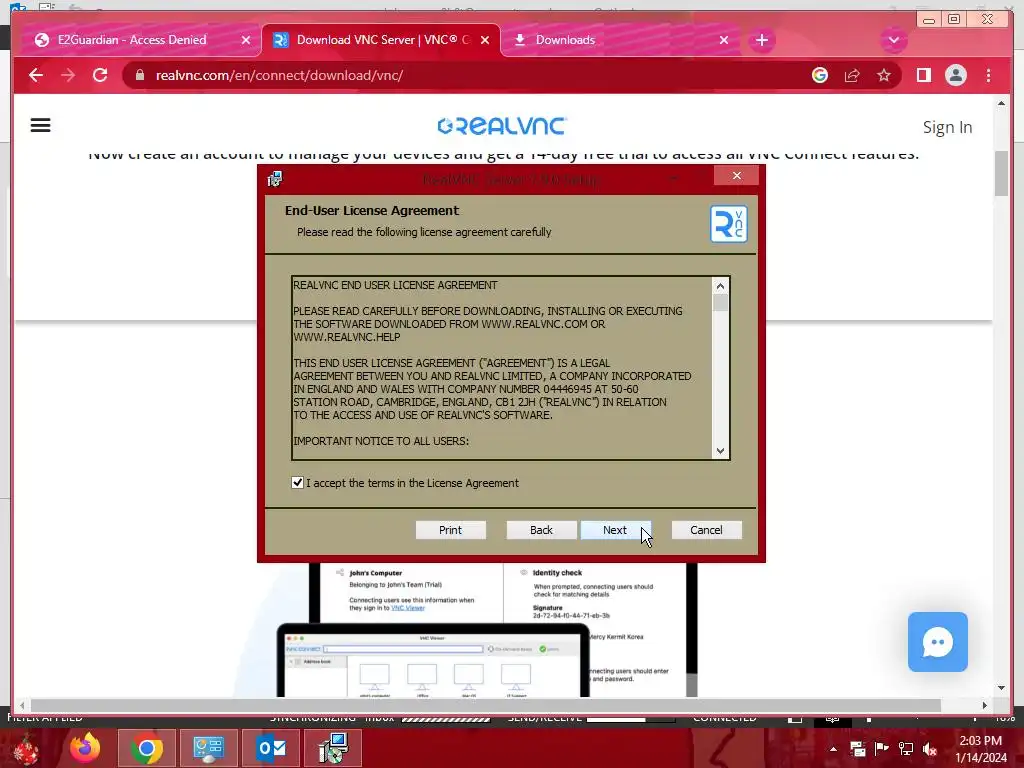Viewport: 1024px width, 768px height.
Task: Open the Sign In link
Action: [x=947, y=127]
